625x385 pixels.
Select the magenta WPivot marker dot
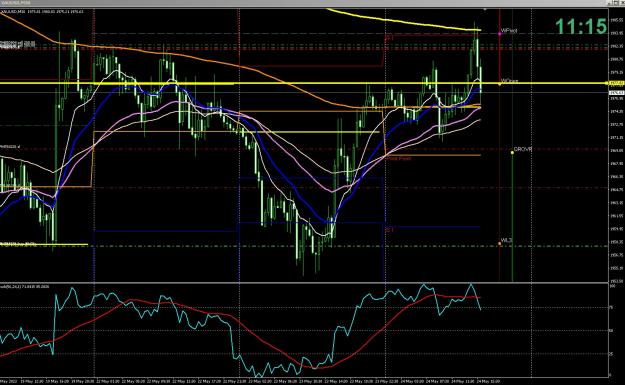[x=499, y=34]
